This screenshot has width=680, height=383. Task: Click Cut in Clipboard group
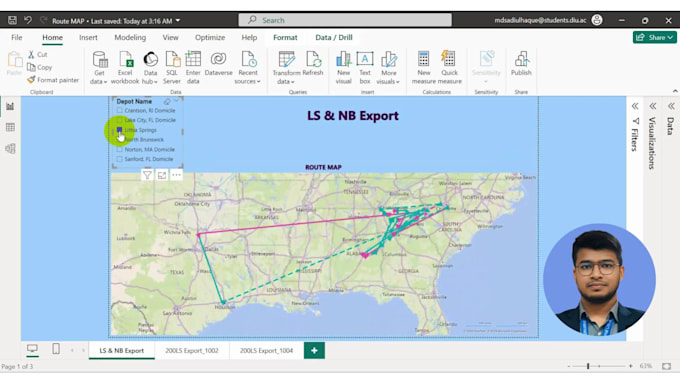[38, 55]
